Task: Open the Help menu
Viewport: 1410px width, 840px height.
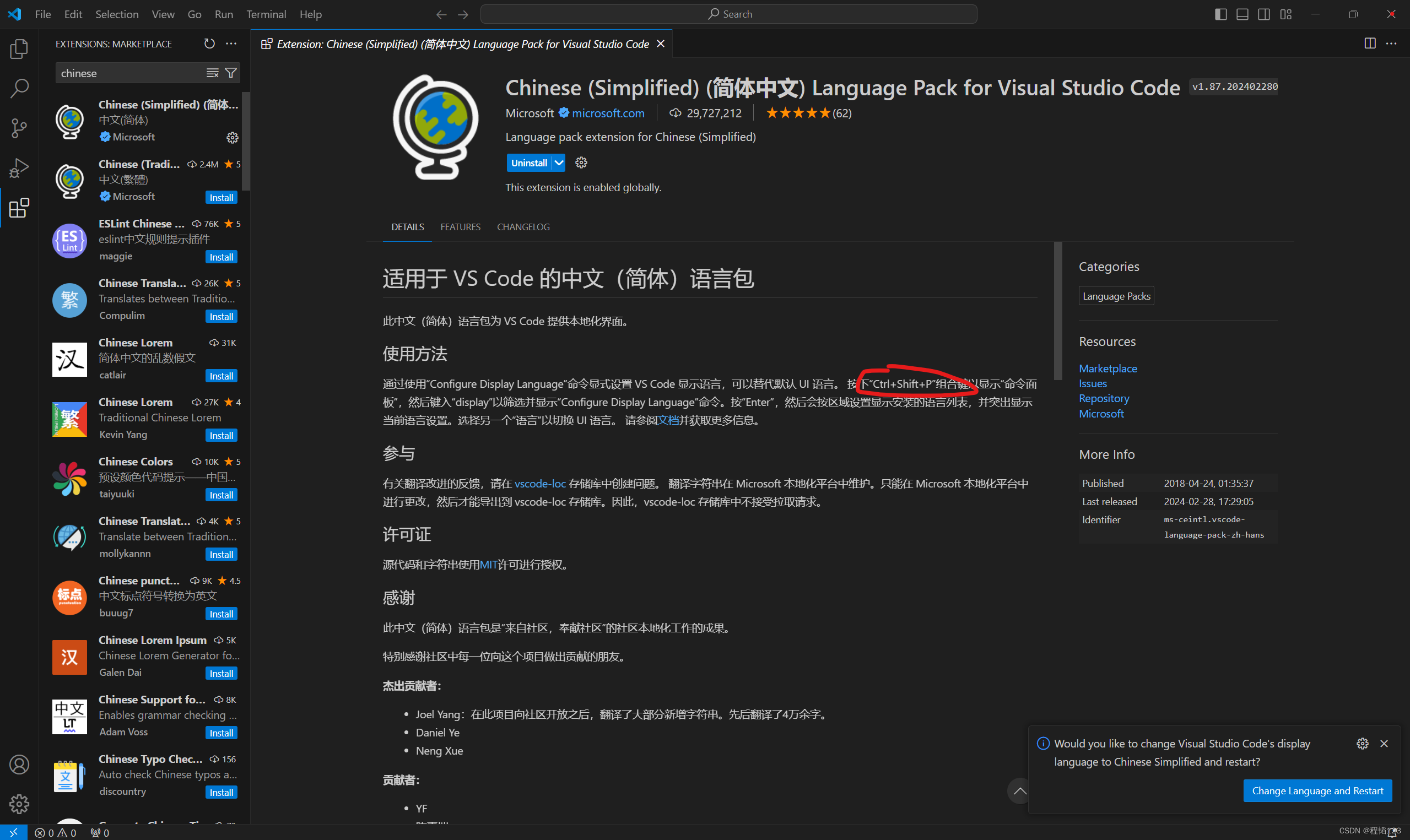Action: (x=310, y=14)
